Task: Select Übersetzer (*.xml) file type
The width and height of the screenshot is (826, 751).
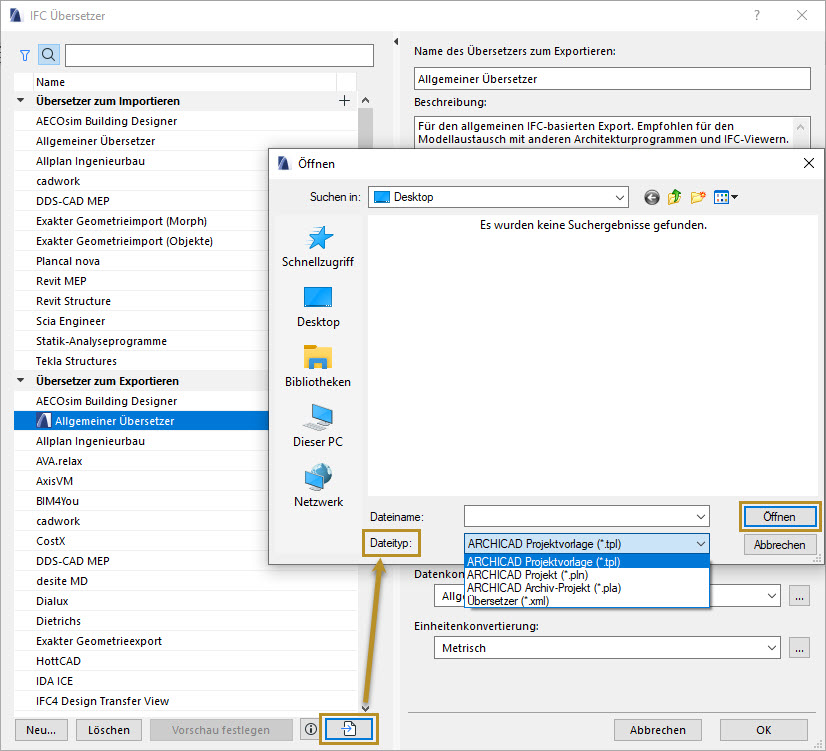Action: click(x=586, y=601)
